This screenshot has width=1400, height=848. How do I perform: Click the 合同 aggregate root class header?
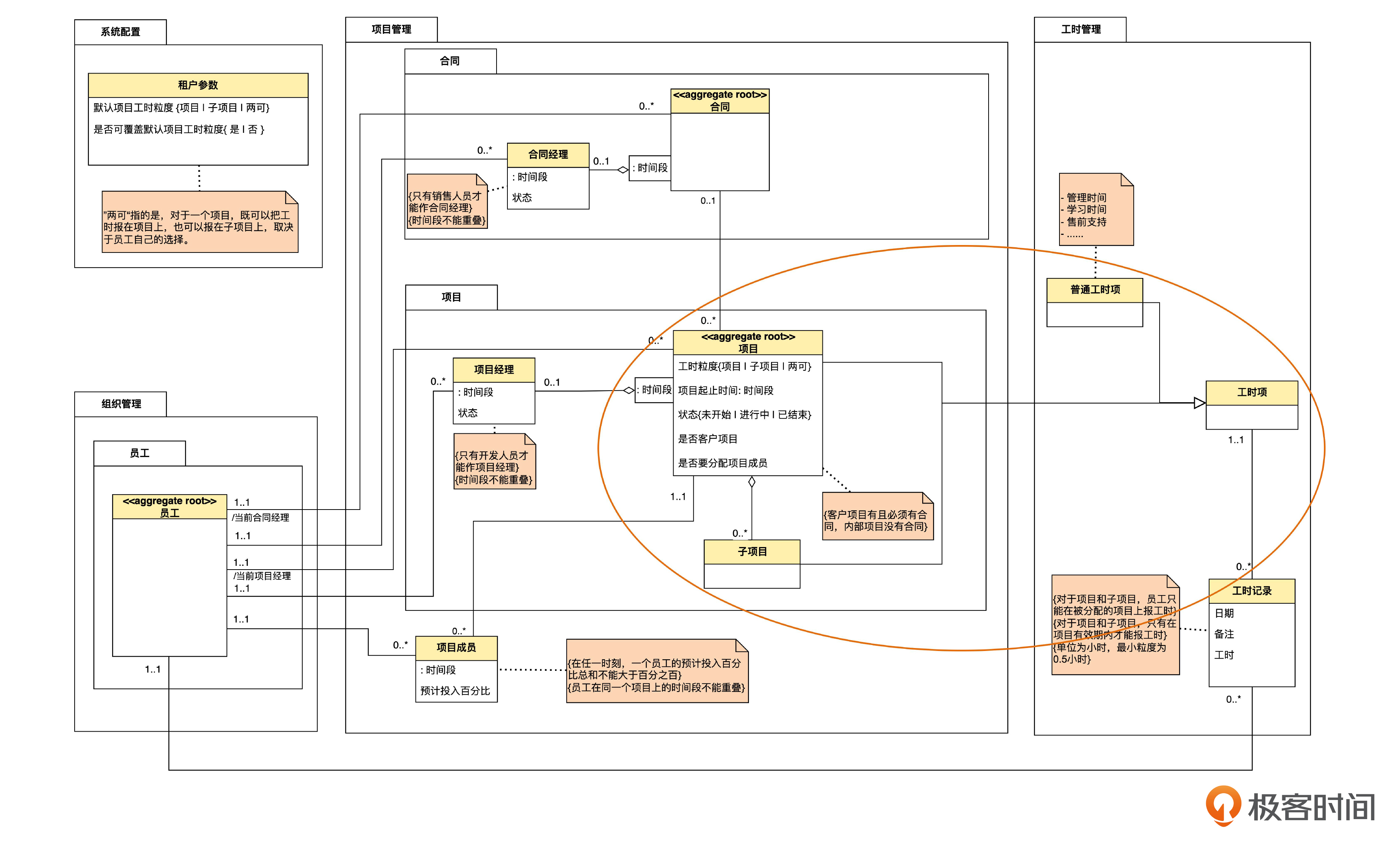pyautogui.click(x=719, y=101)
